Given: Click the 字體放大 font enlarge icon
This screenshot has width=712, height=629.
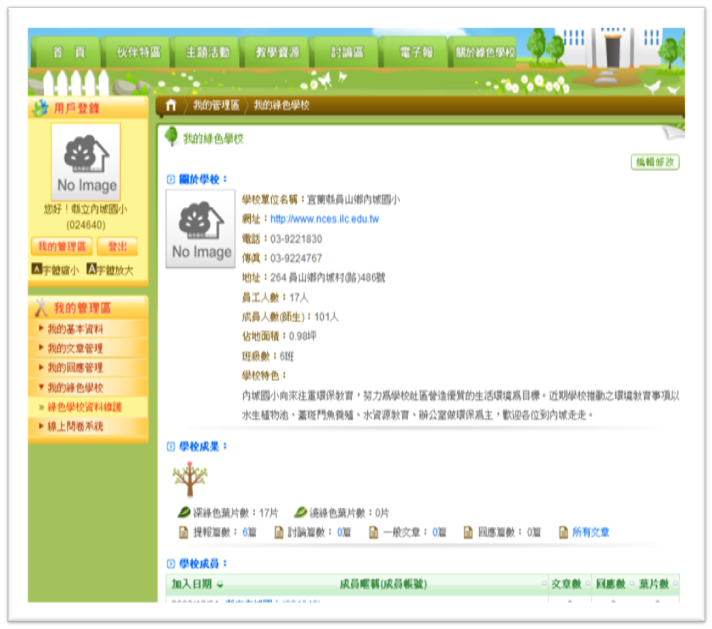Looking at the screenshot, I should coord(91,269).
